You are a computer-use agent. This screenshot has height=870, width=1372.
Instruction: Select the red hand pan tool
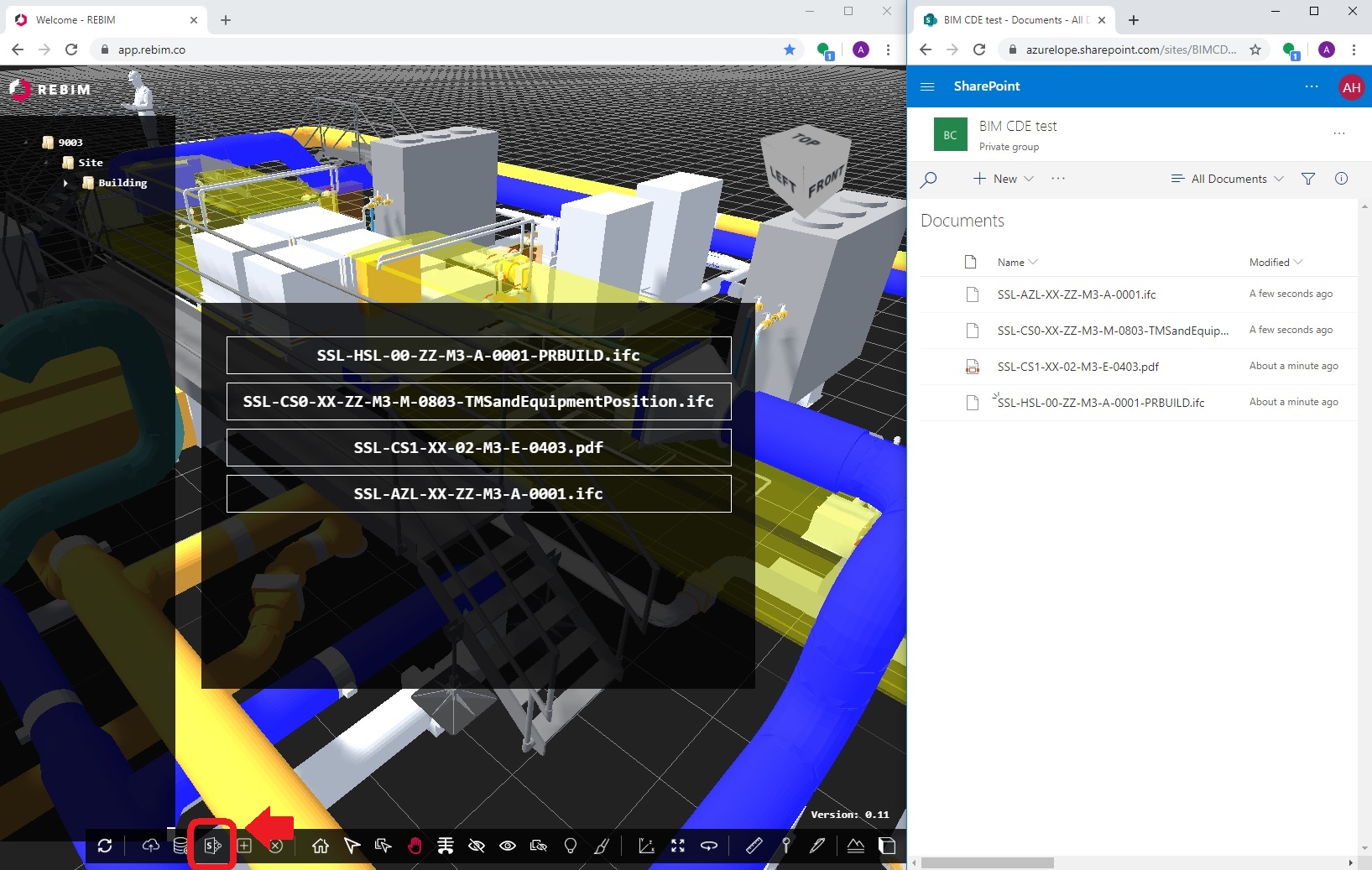(415, 846)
